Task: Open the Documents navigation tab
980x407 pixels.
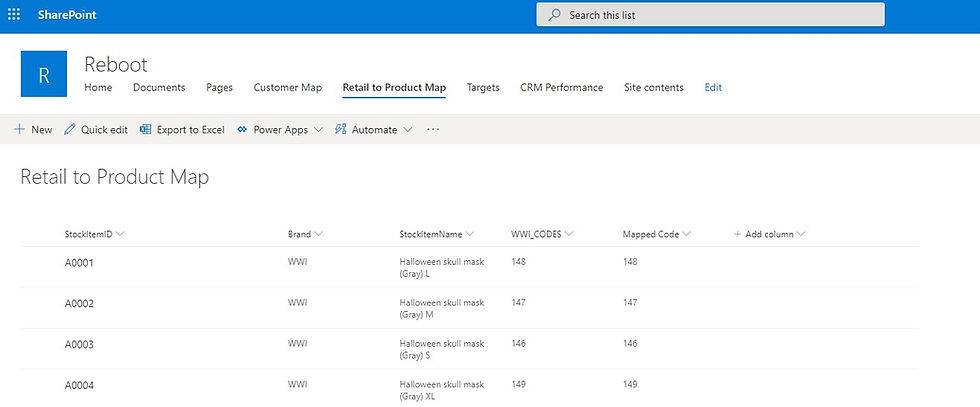Action: coord(159,88)
